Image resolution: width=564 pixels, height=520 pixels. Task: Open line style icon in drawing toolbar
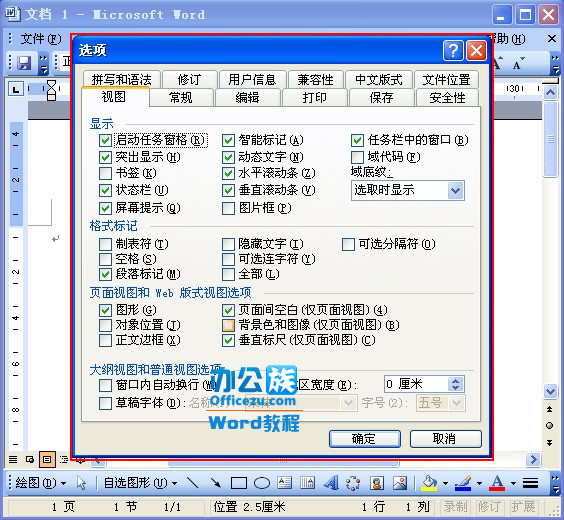531,483
